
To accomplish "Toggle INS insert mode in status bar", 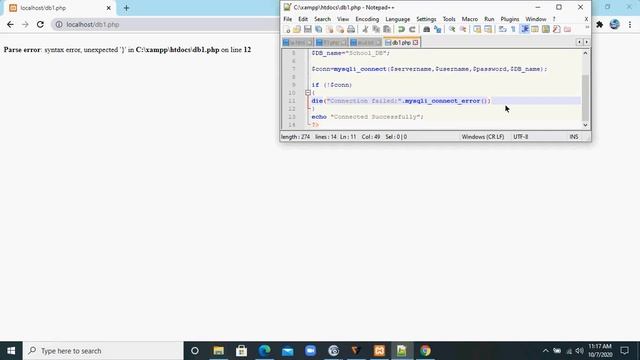I will (x=574, y=137).
